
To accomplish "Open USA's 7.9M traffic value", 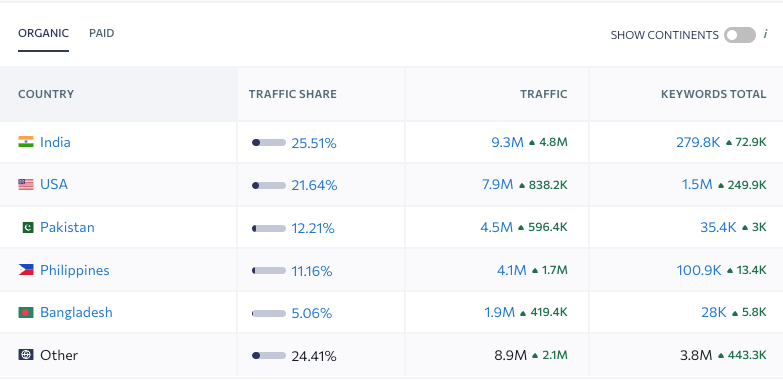I will point(497,184).
